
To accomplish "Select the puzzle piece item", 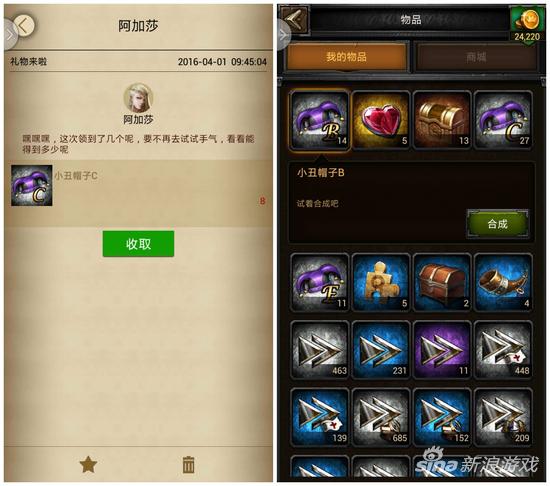I will pyautogui.click(x=381, y=282).
